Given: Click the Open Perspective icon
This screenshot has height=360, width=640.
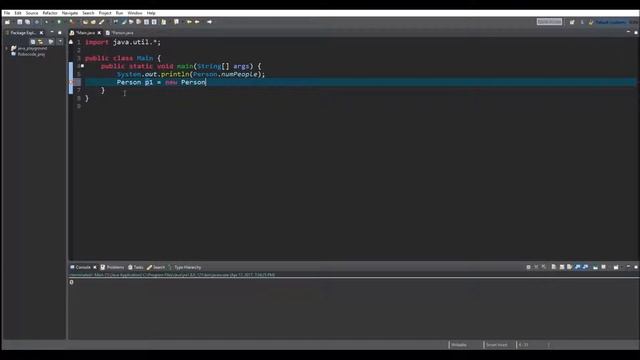Looking at the screenshot, I should (572, 22).
